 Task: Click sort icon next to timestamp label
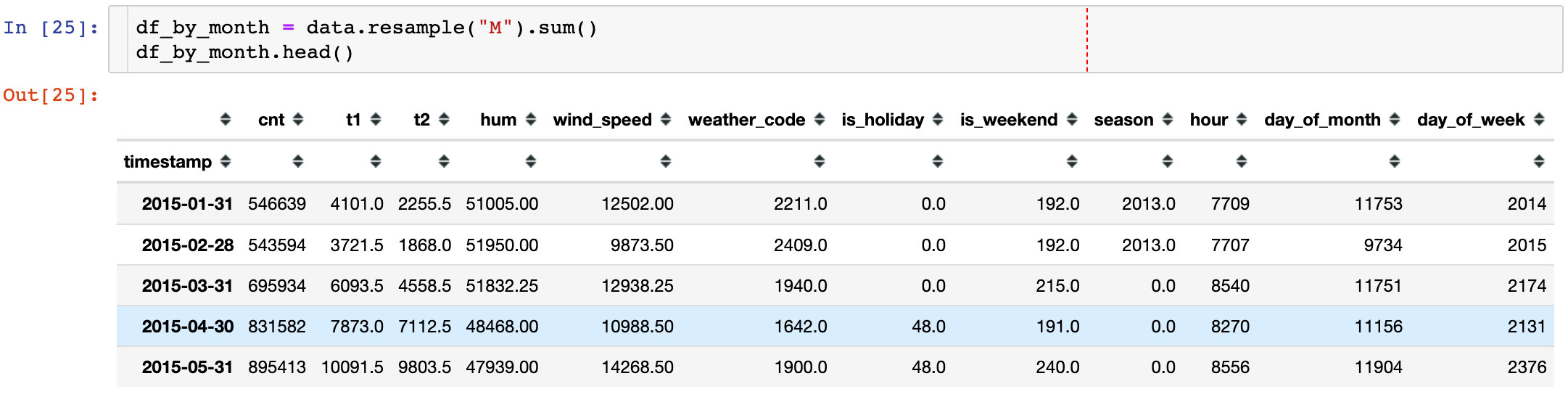pos(225,162)
